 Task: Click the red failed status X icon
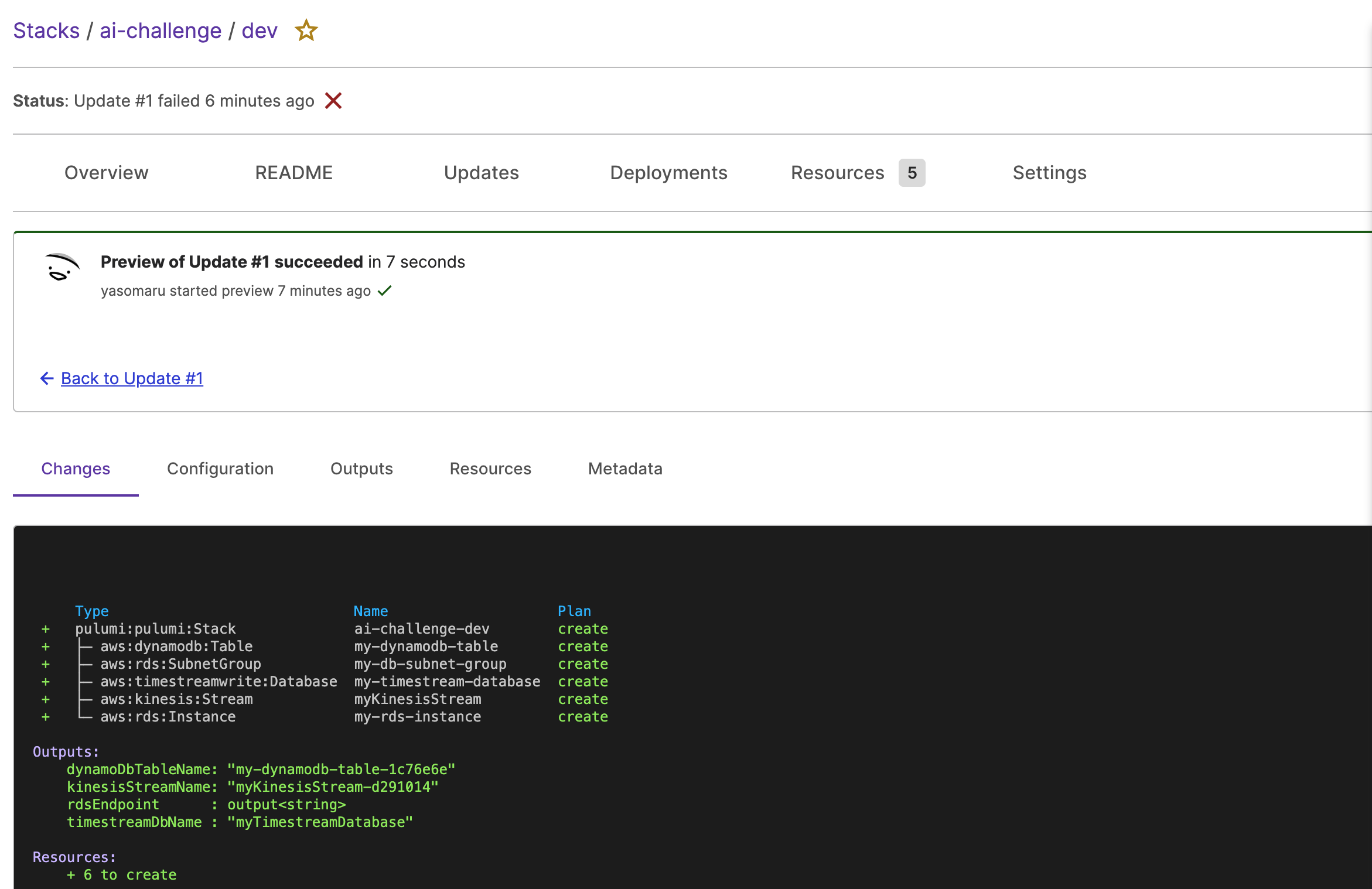(x=333, y=101)
